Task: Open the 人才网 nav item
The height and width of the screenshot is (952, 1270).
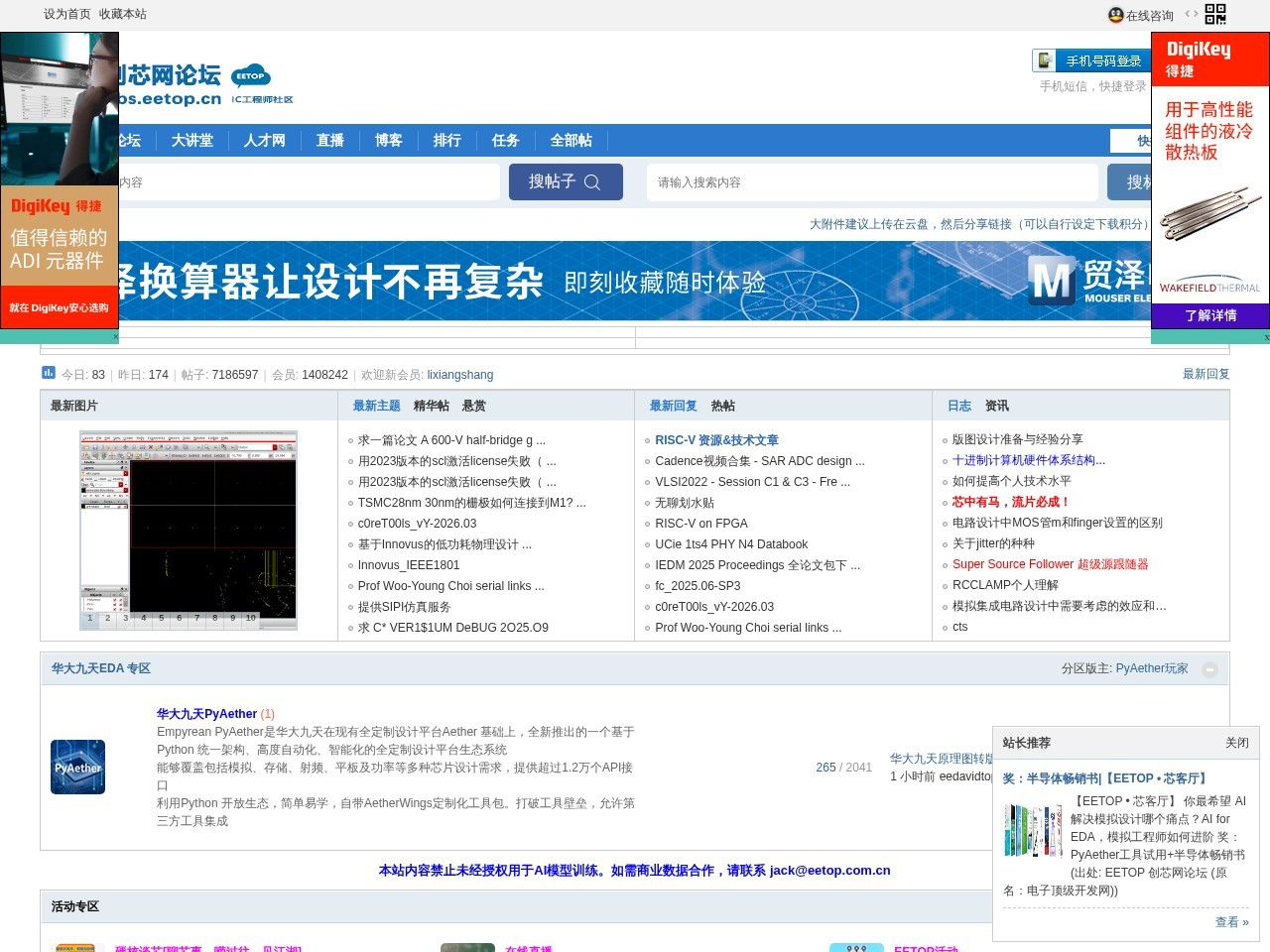Action: click(265, 141)
